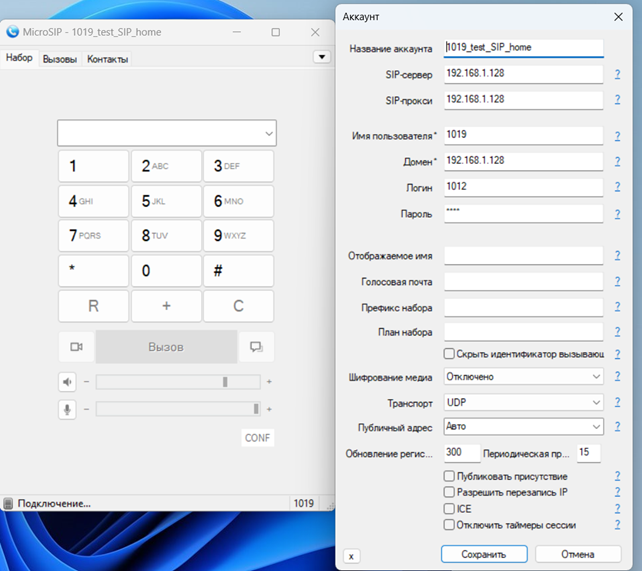642x571 pixels.
Task: Click the C clear button
Action: [x=238, y=306]
